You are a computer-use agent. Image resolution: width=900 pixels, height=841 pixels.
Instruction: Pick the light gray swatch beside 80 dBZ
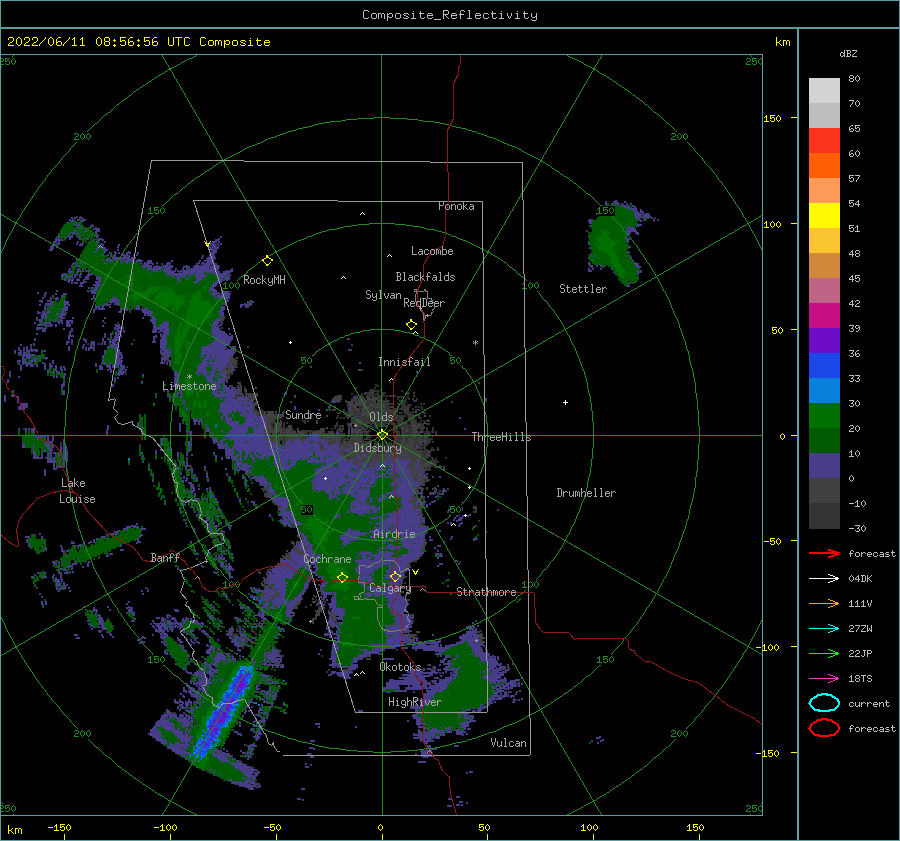pos(824,90)
